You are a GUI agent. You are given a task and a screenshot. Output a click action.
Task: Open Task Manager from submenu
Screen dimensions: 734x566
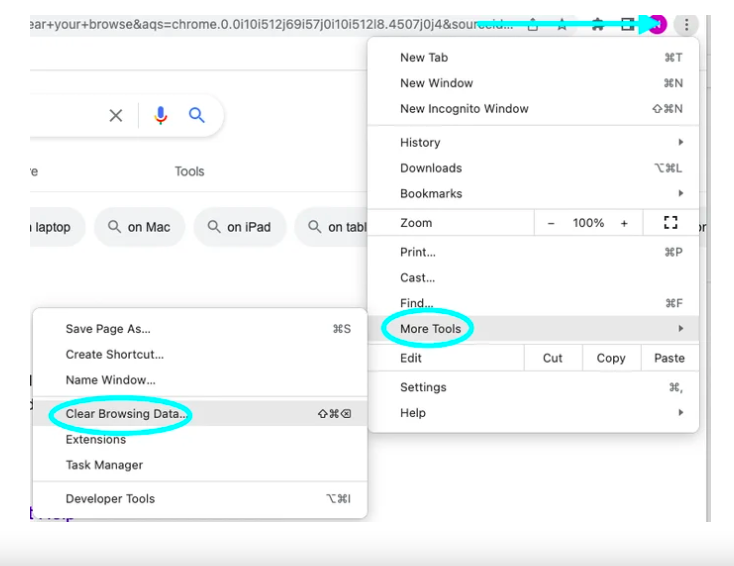click(200, 465)
